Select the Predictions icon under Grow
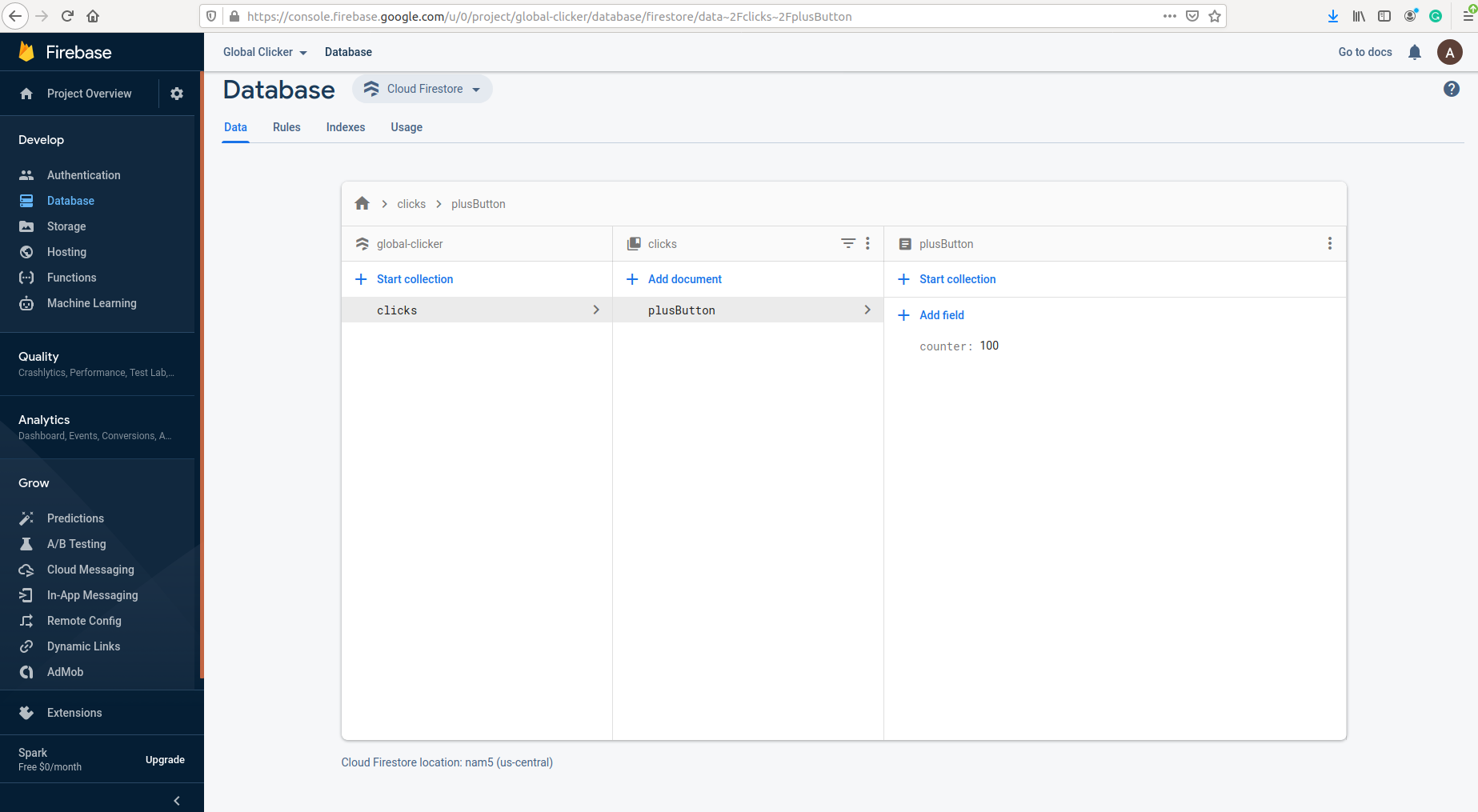The image size is (1478, 812). tap(26, 518)
